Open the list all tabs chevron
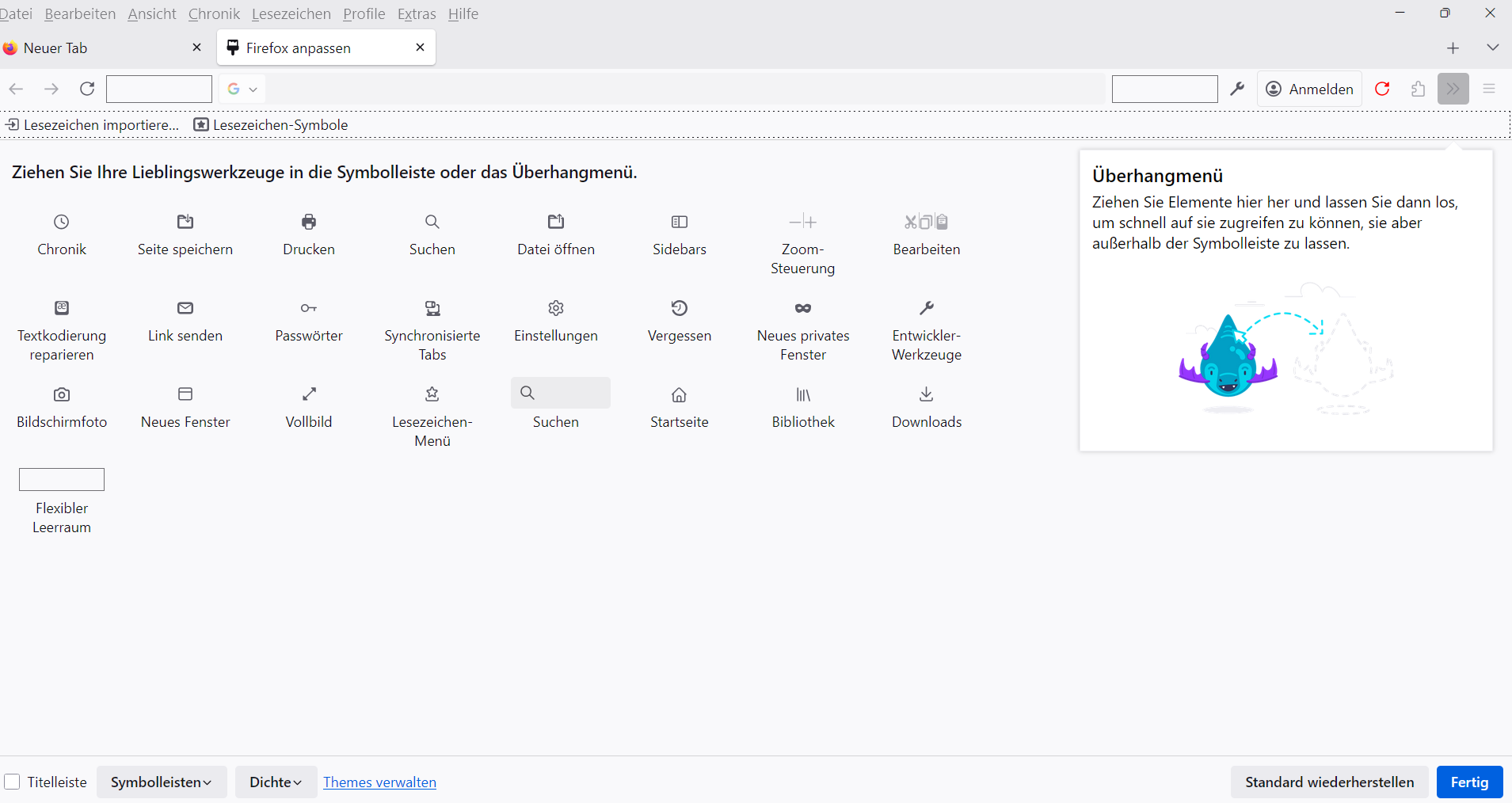Screen dimensions: 1512x803 (x=1493, y=48)
